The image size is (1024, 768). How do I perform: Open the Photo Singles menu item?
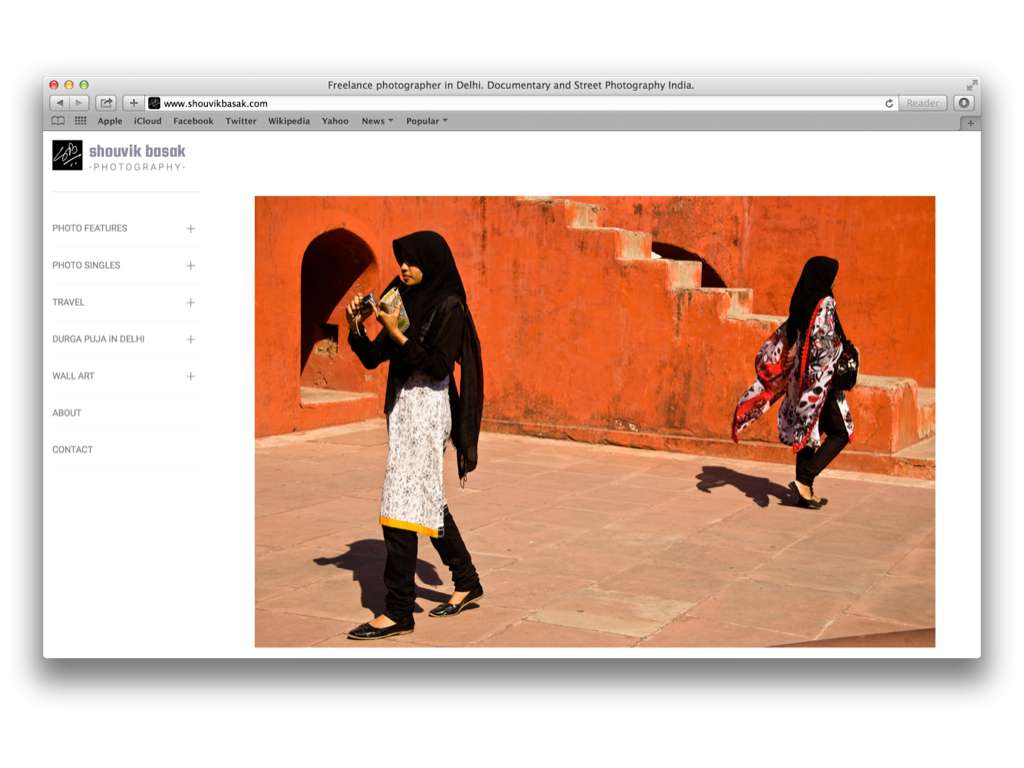[86, 265]
